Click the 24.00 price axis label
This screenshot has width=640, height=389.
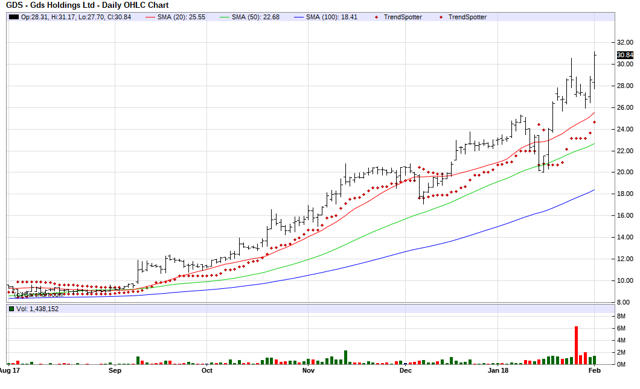click(x=625, y=129)
